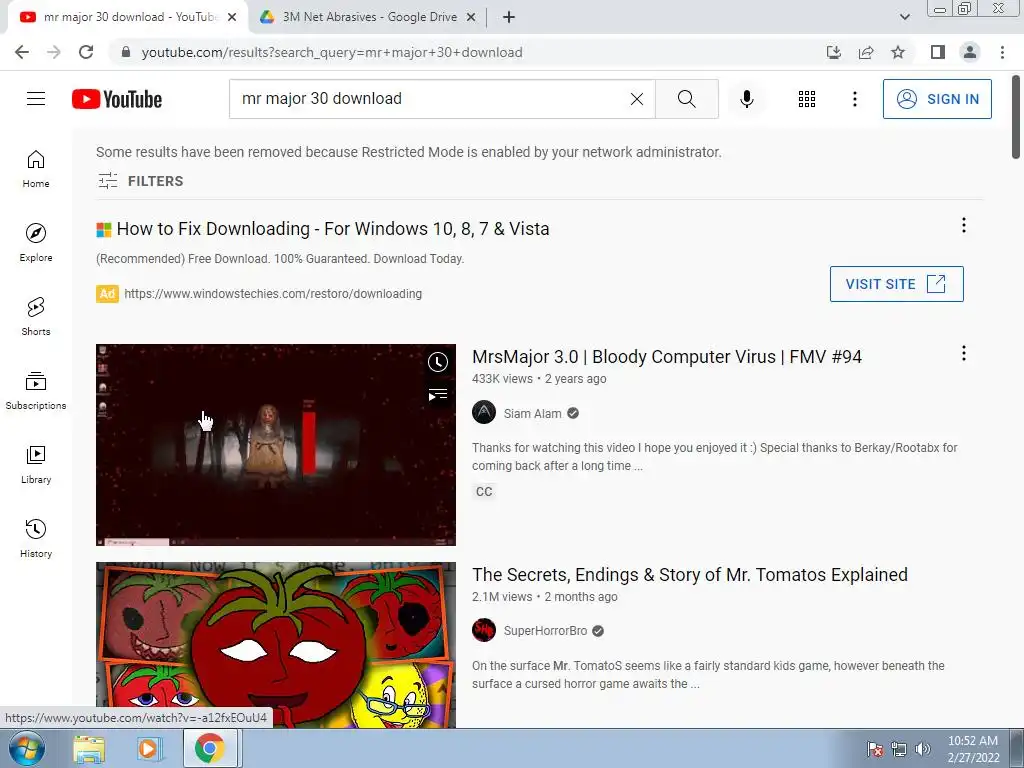The height and width of the screenshot is (768, 1024).
Task: Open the Windows Start menu
Action: click(27, 748)
